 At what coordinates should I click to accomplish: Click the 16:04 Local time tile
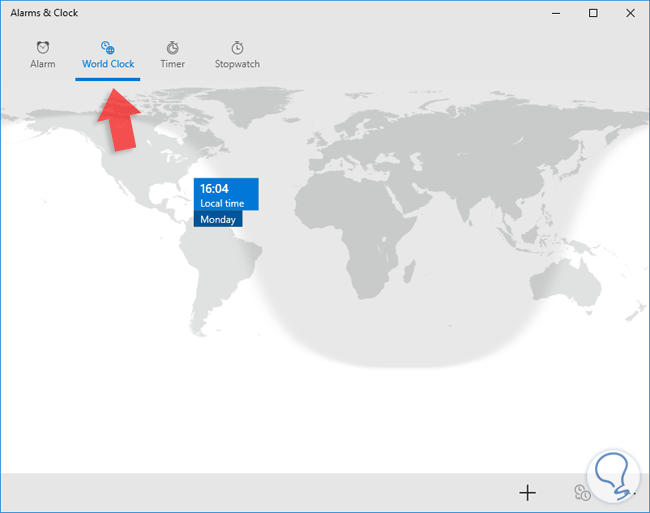(x=226, y=194)
